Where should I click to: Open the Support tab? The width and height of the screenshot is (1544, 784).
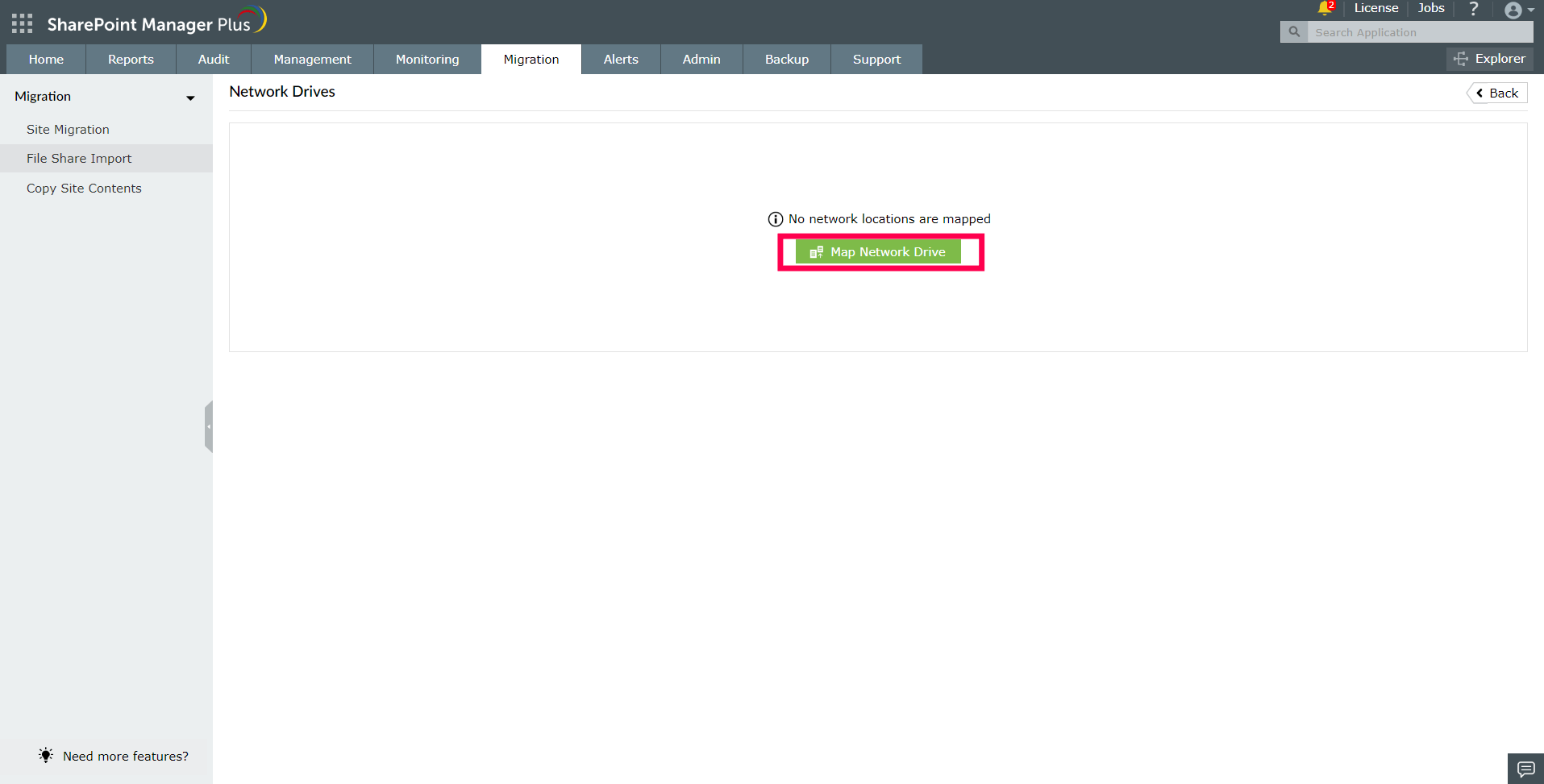click(876, 60)
